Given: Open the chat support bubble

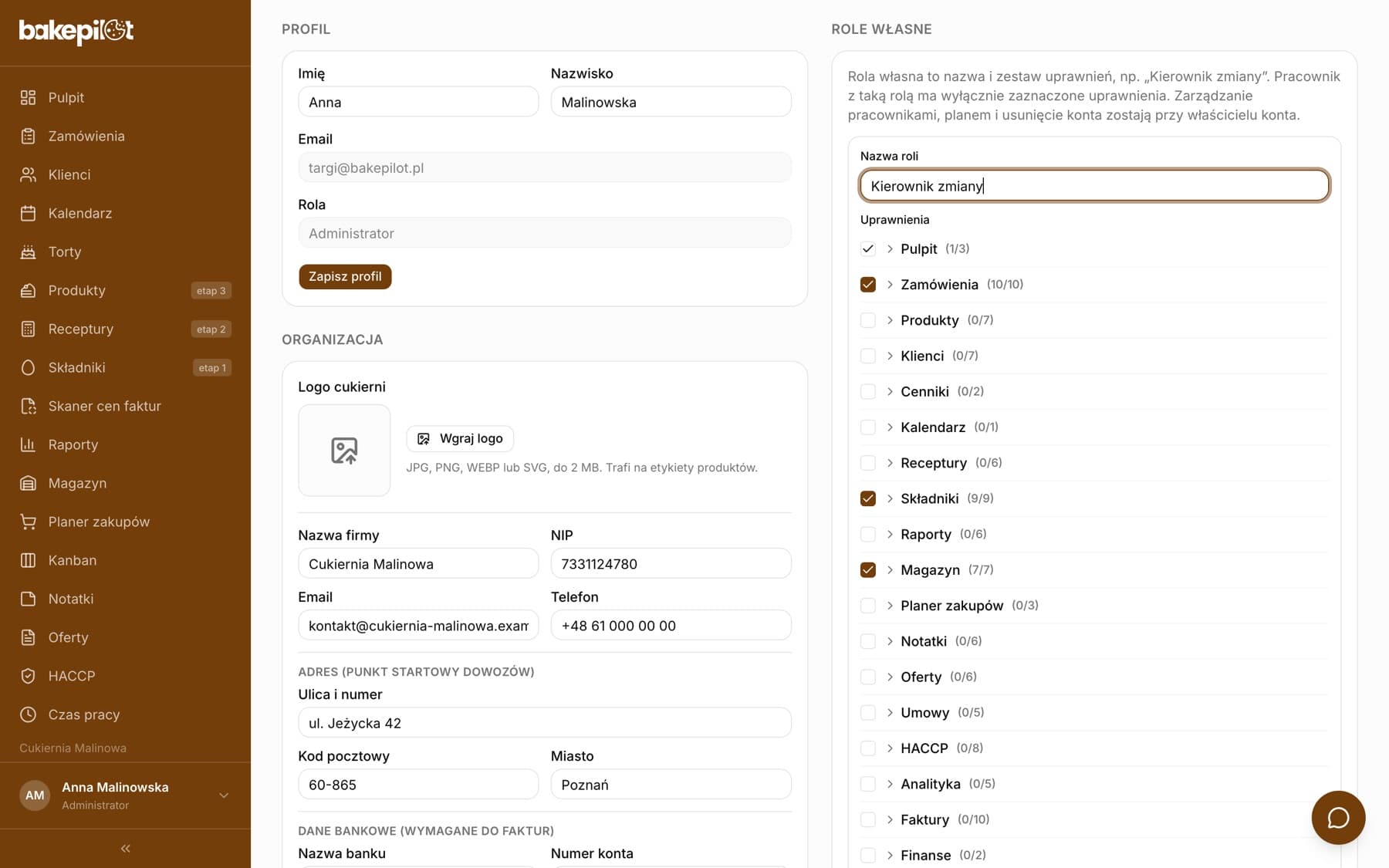Looking at the screenshot, I should 1338,818.
